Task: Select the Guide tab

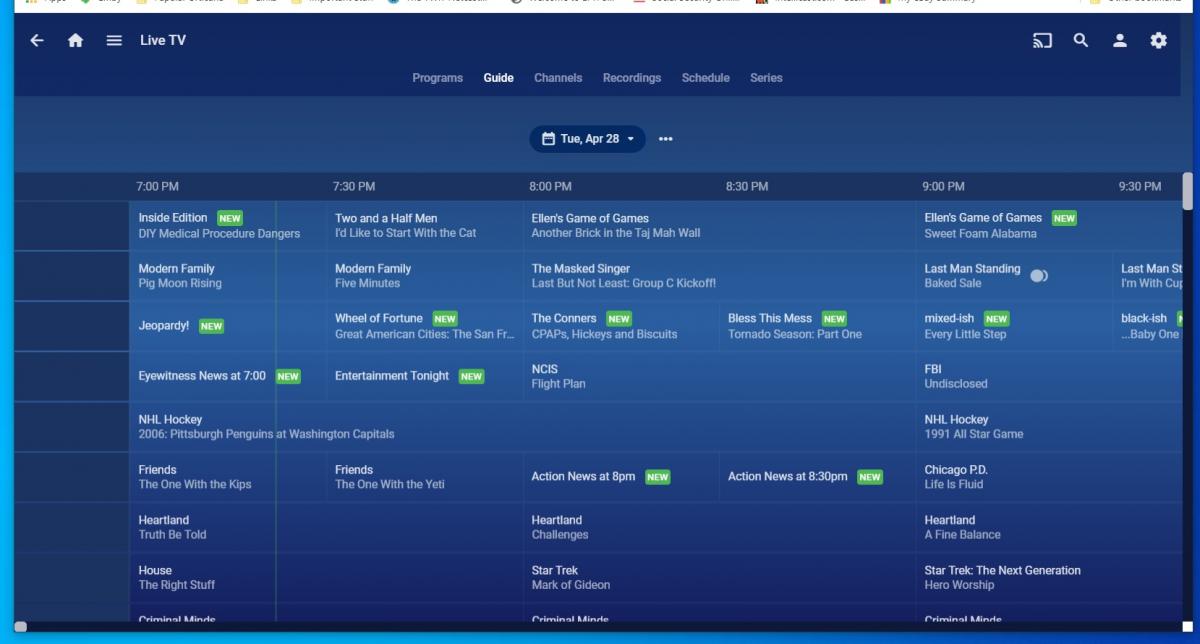Action: point(498,78)
